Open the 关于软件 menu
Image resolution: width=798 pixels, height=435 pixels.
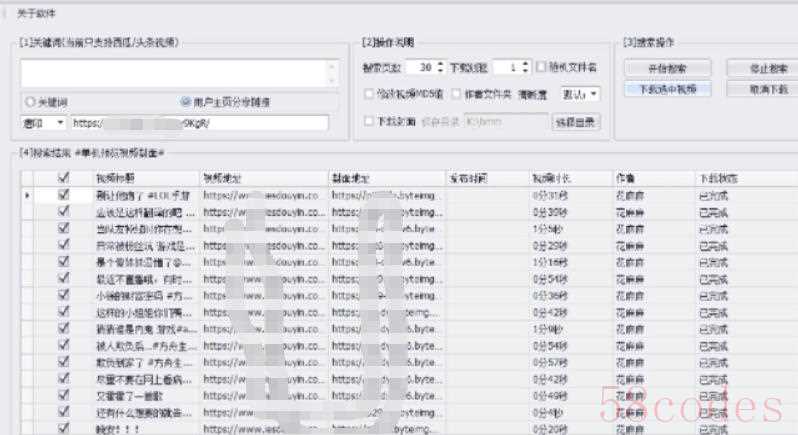[x=36, y=14]
